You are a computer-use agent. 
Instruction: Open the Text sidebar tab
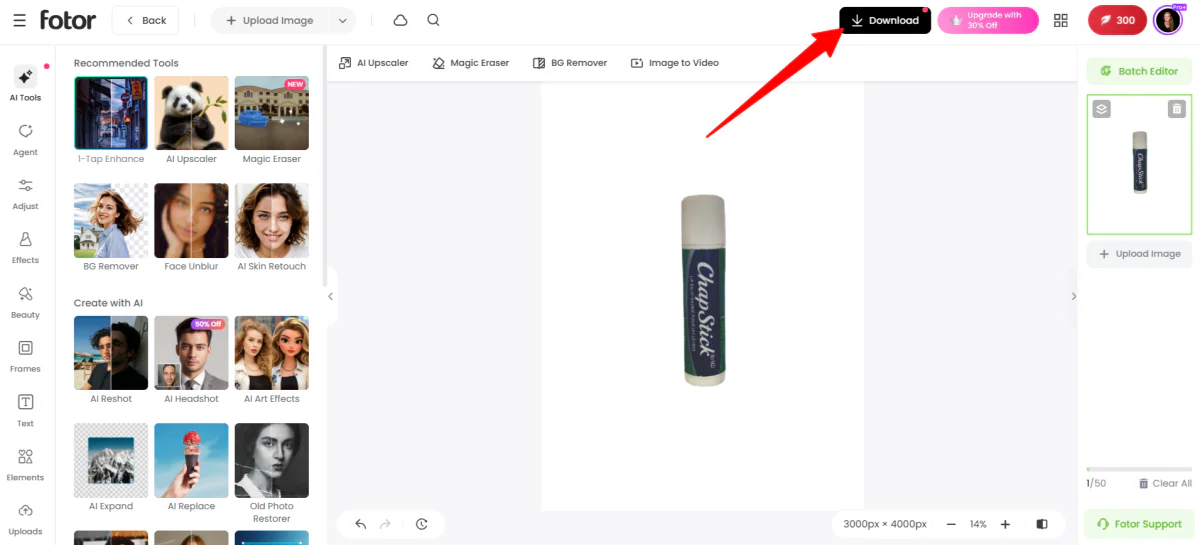coord(26,411)
